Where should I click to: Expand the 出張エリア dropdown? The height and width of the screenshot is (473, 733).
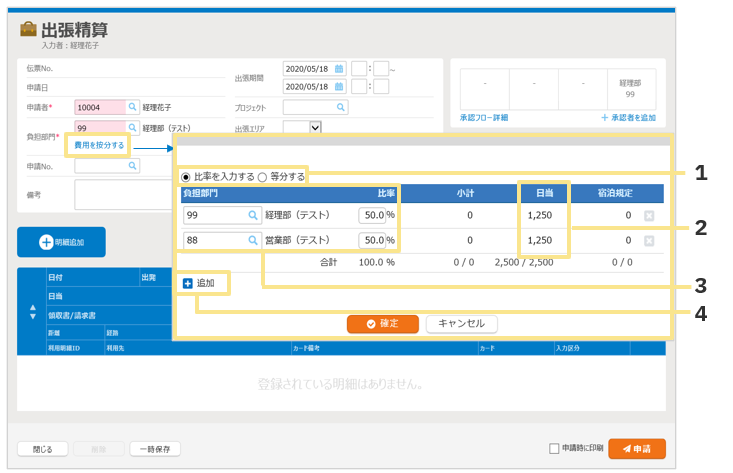click(x=315, y=127)
